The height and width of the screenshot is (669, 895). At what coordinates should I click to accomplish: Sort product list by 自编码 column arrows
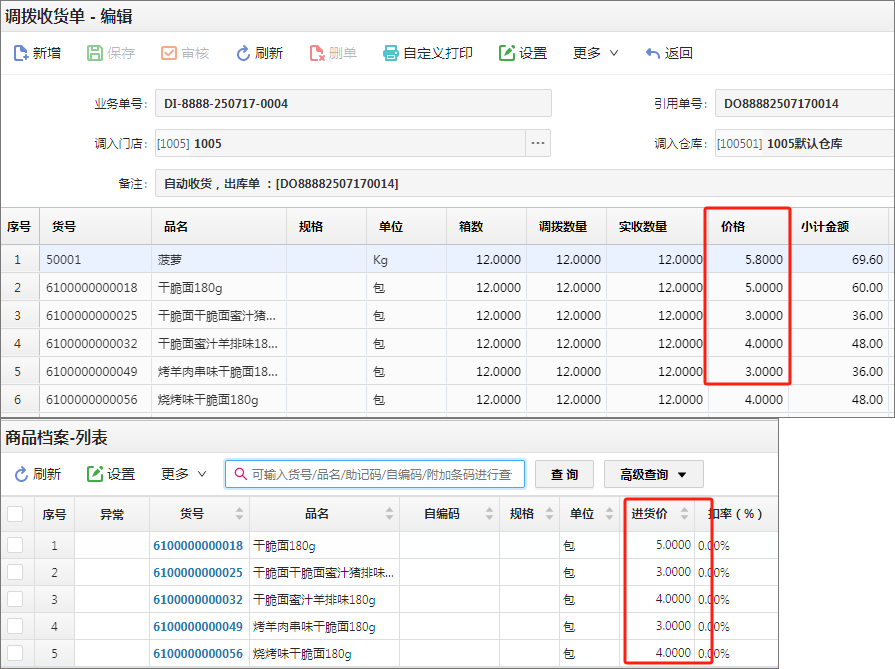[x=489, y=514]
